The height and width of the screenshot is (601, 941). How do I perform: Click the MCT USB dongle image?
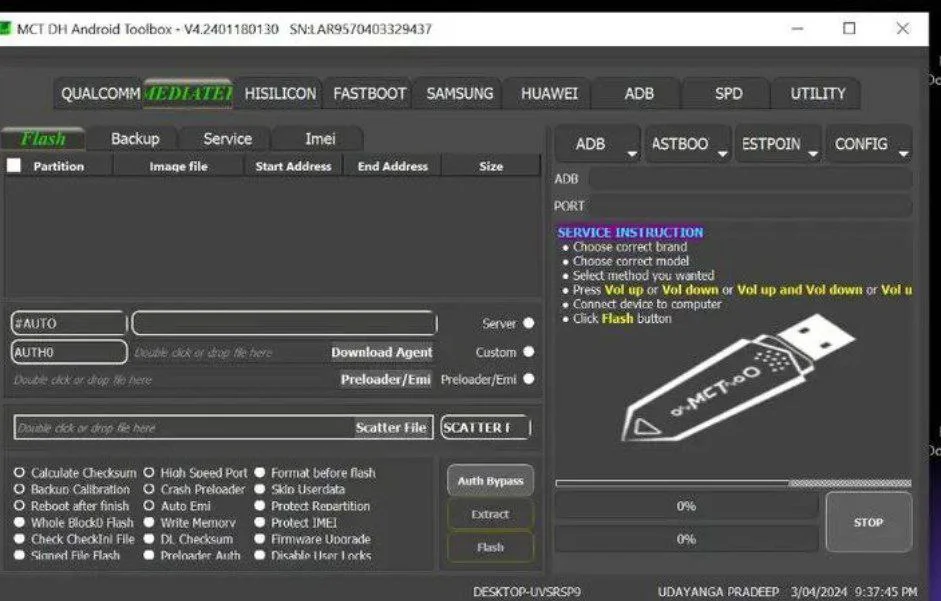738,377
